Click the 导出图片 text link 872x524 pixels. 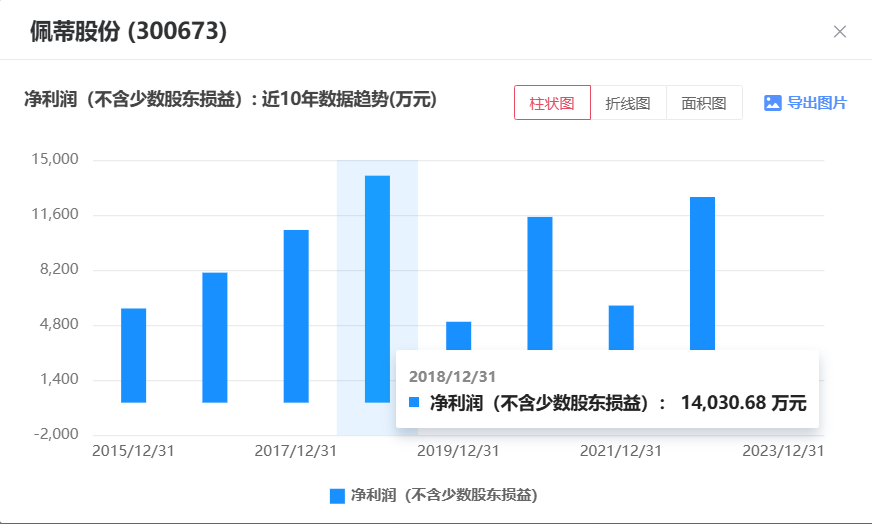[x=817, y=103]
